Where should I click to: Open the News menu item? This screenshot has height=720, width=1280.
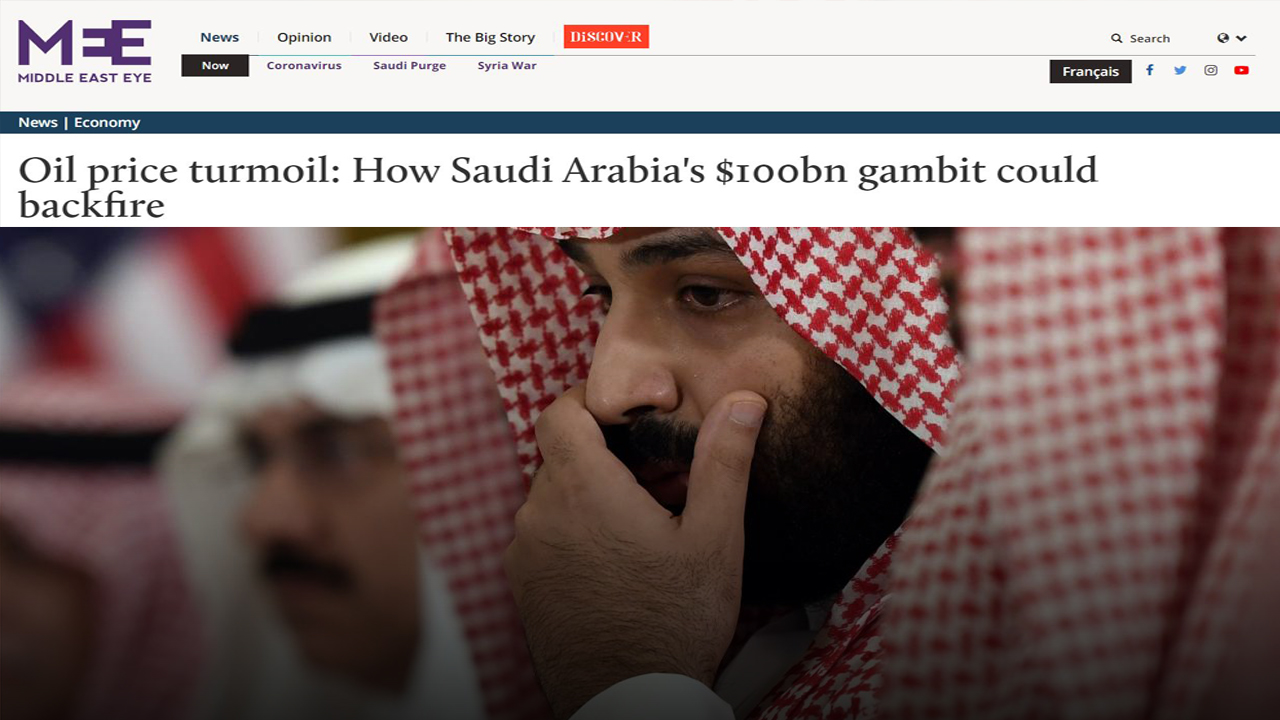tap(219, 37)
